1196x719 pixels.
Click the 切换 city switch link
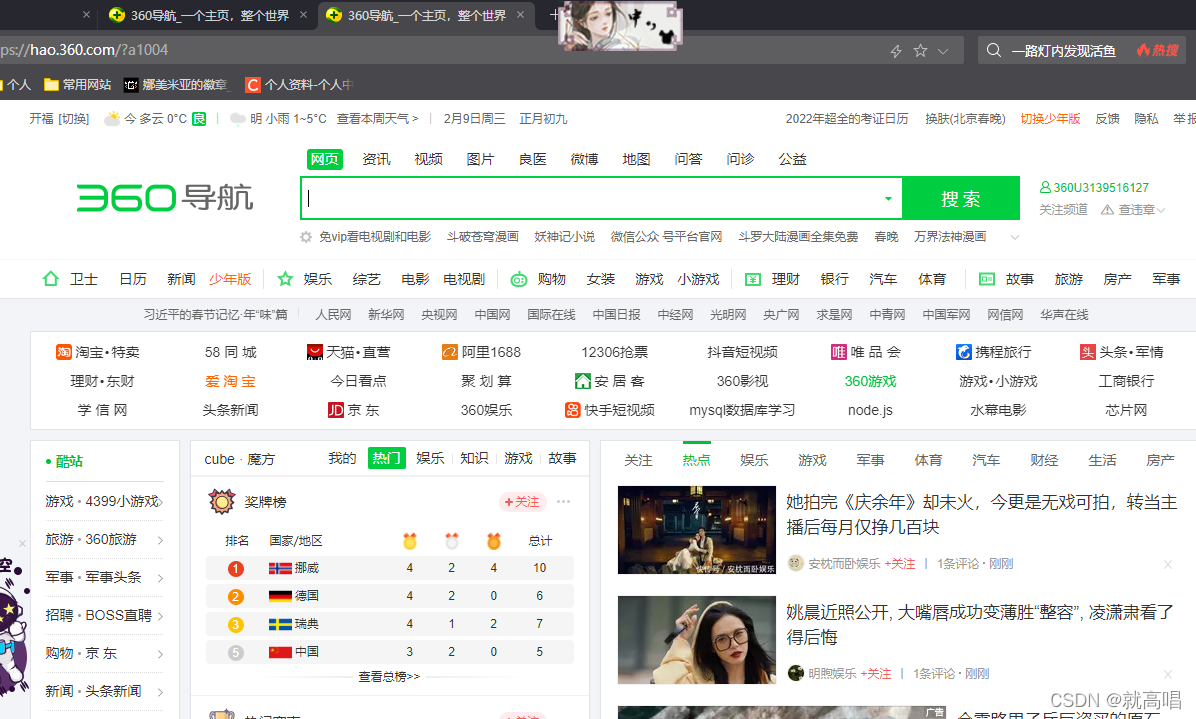click(74, 119)
